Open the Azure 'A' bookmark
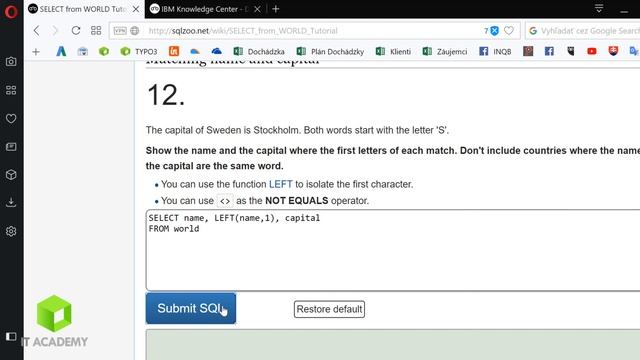This screenshot has width=640, height=360. [61, 51]
